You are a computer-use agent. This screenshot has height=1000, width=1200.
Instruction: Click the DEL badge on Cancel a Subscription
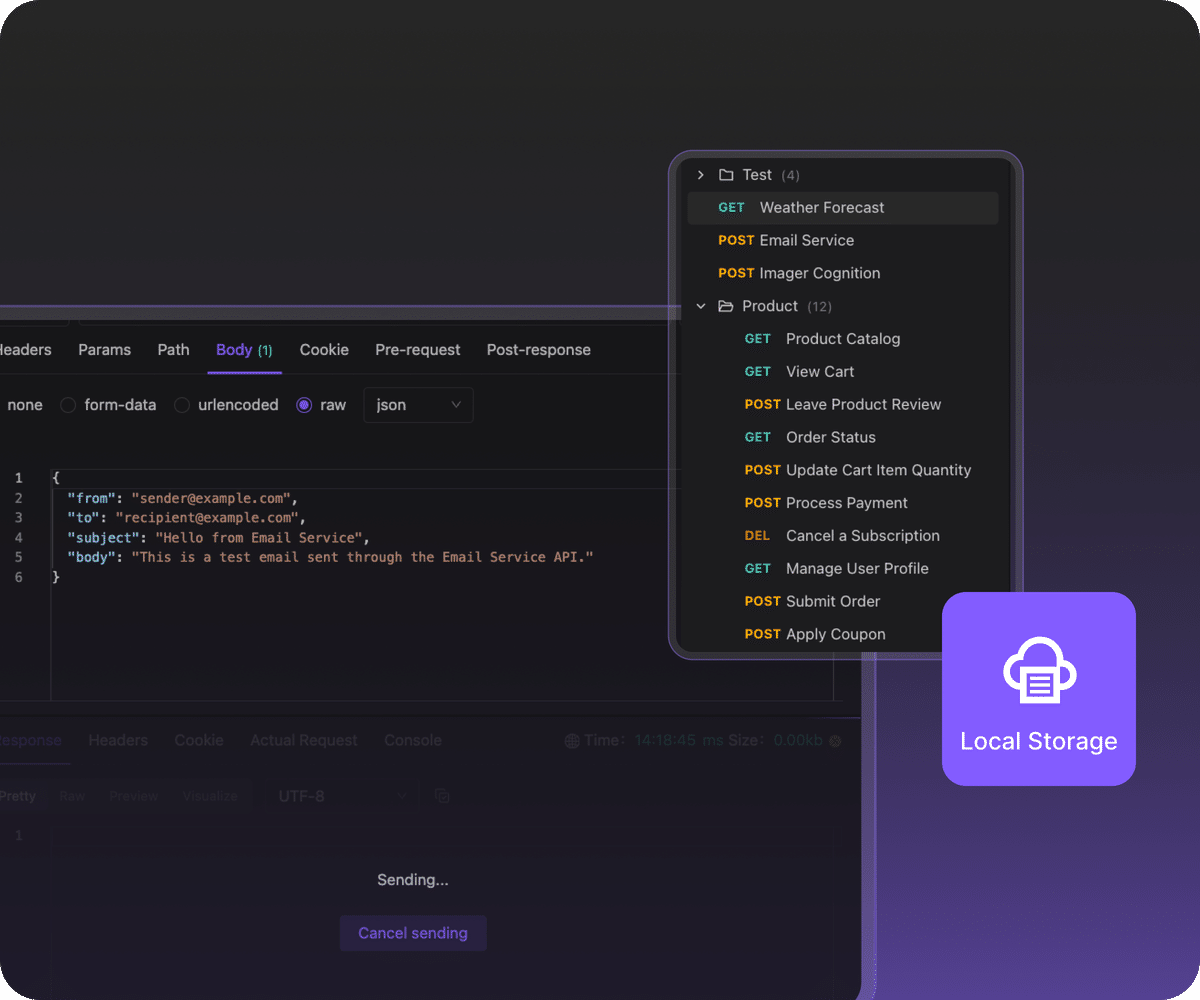coord(757,535)
